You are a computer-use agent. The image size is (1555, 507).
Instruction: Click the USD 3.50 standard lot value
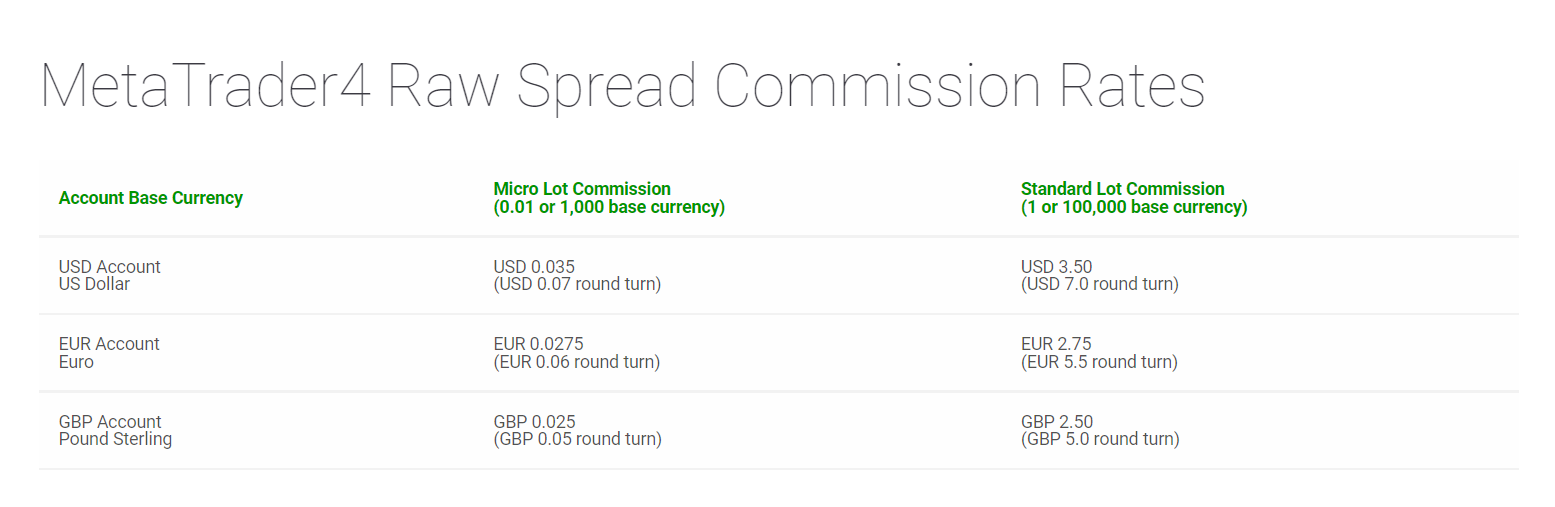point(1056,267)
